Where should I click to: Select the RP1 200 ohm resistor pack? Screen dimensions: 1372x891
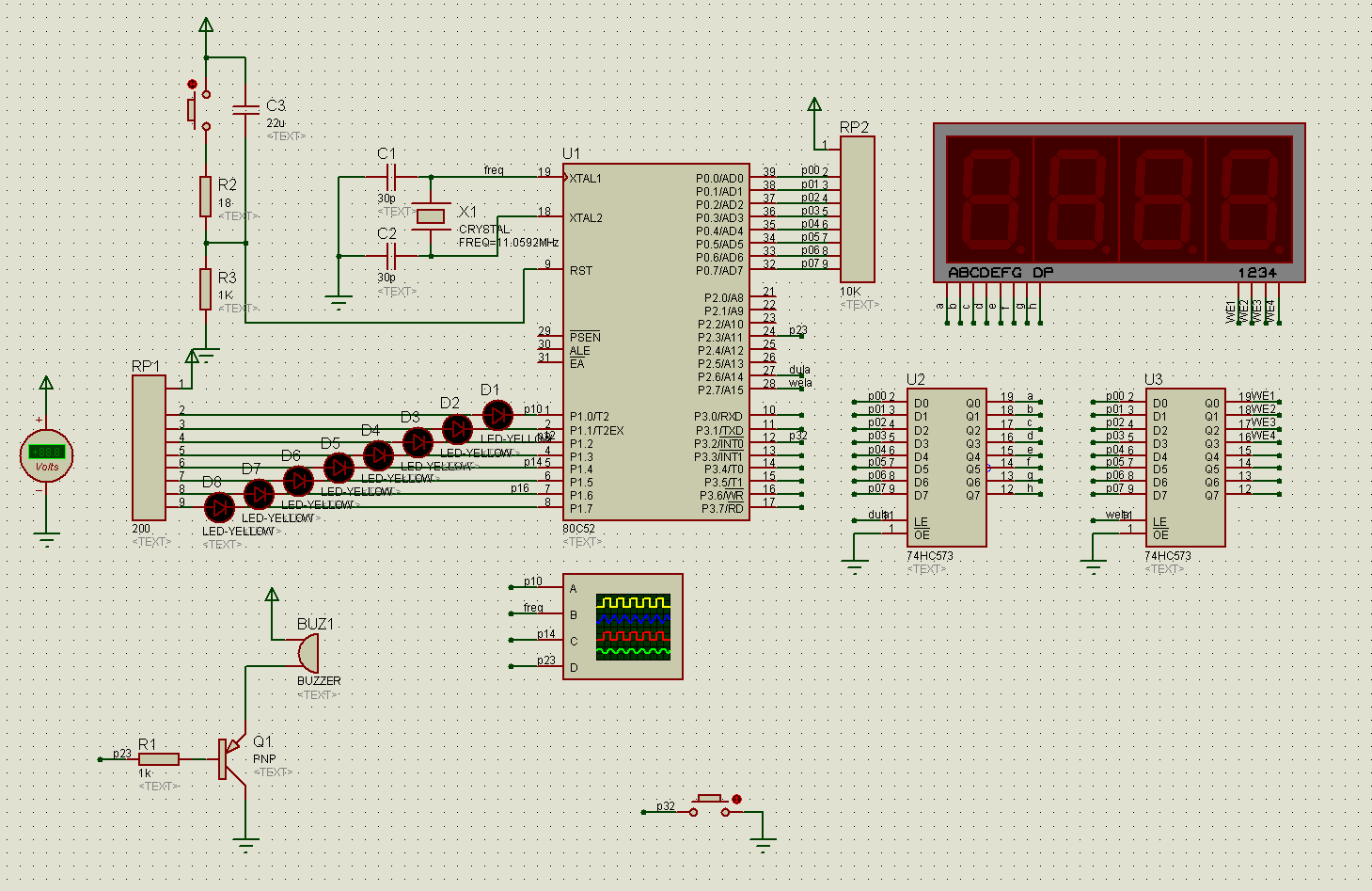point(149,446)
